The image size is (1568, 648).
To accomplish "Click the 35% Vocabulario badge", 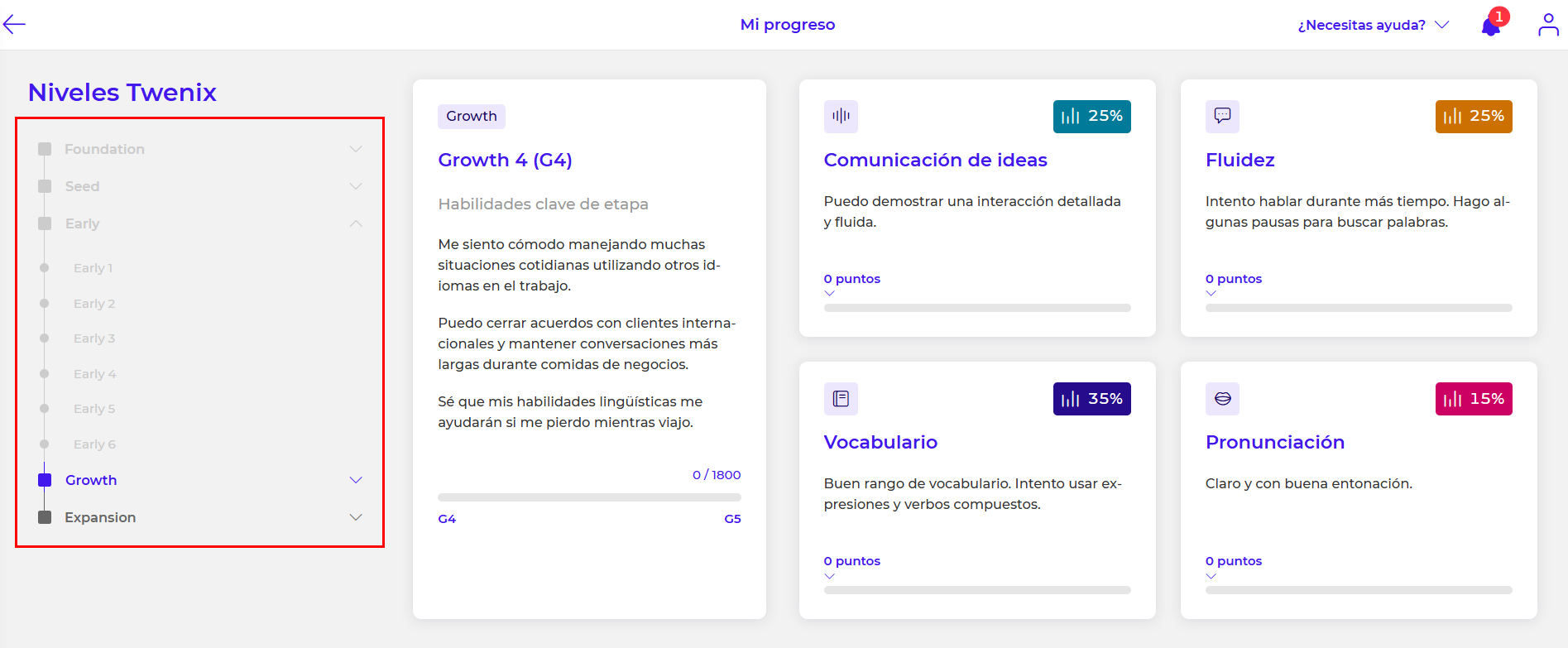I will point(1091,399).
